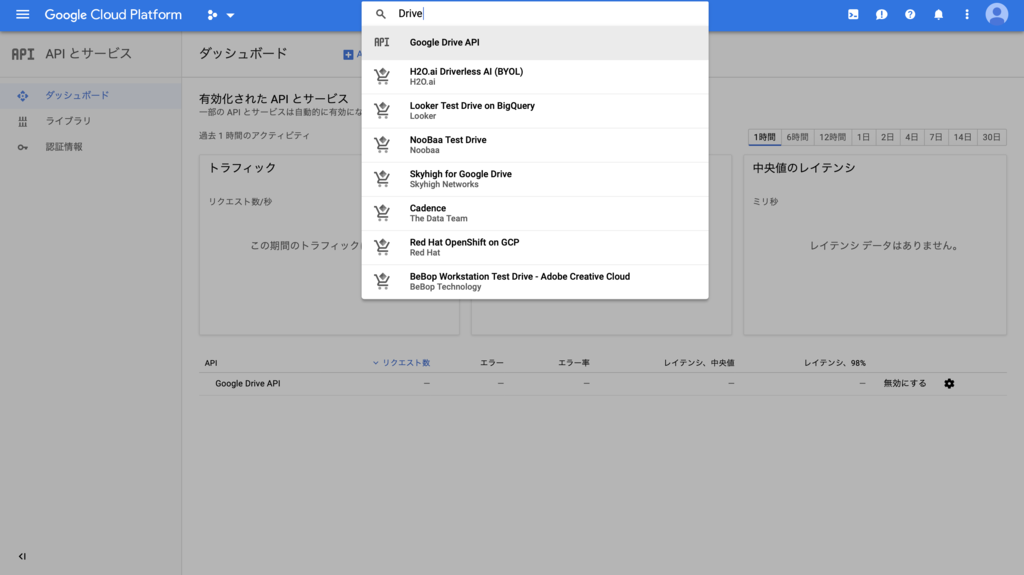The height and width of the screenshot is (575, 1024).
Task: Click the 認証情報 key icon
Action: click(x=23, y=147)
